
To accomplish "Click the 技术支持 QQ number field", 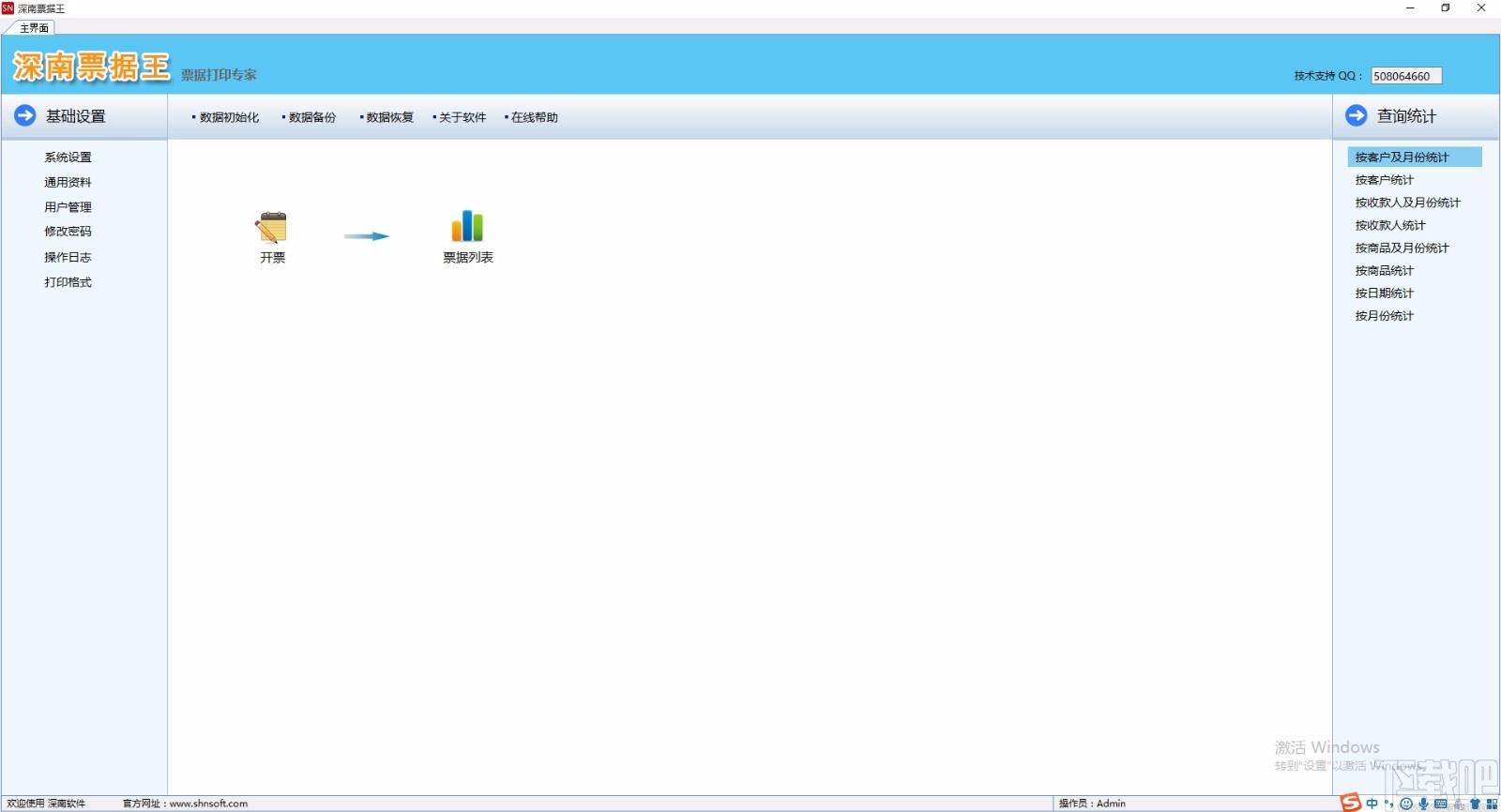I will pyautogui.click(x=1406, y=76).
